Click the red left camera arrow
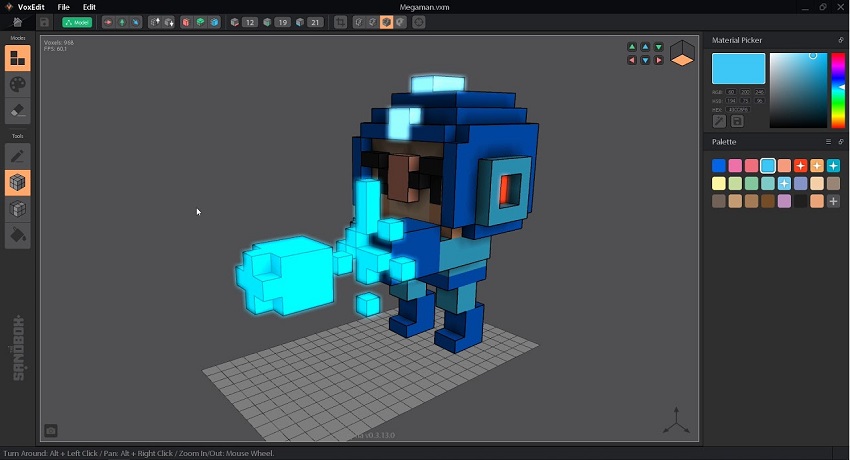 632,60
